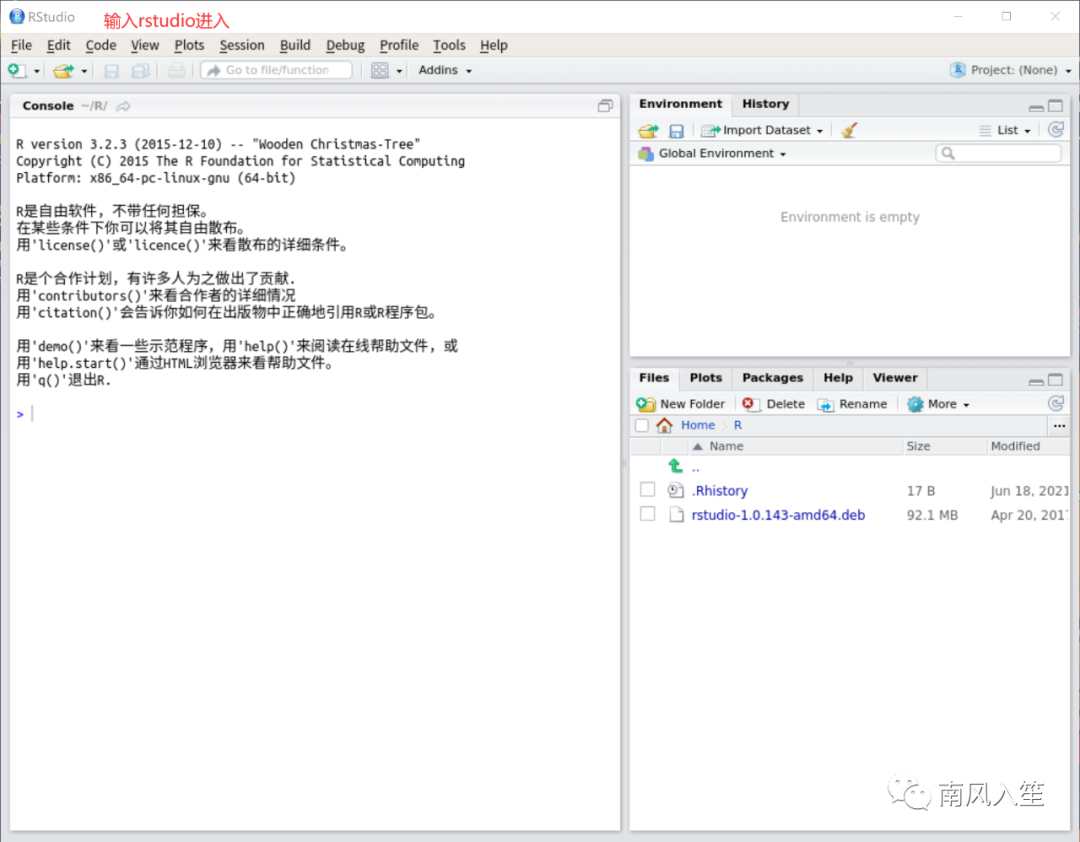Maximize the Environment pane

pos(1055,106)
